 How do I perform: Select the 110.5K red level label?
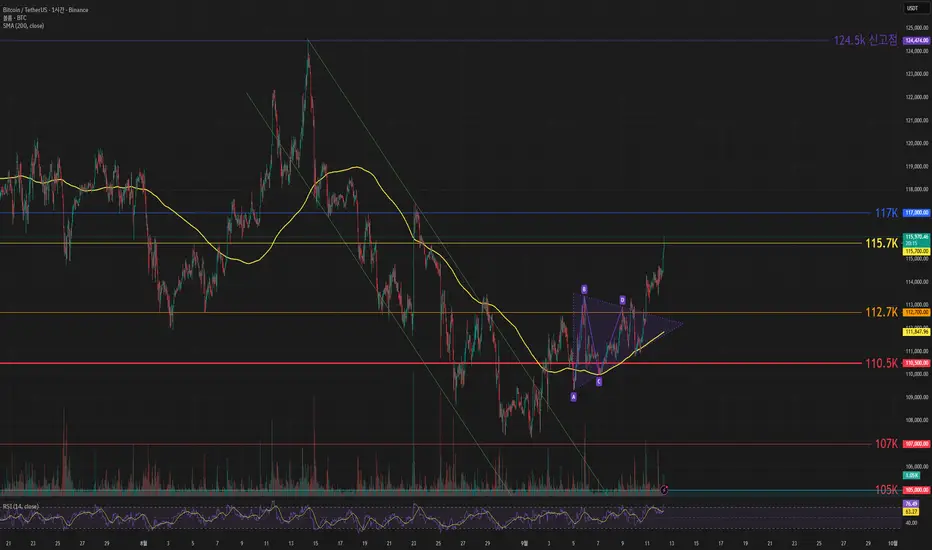pyautogui.click(x=881, y=363)
